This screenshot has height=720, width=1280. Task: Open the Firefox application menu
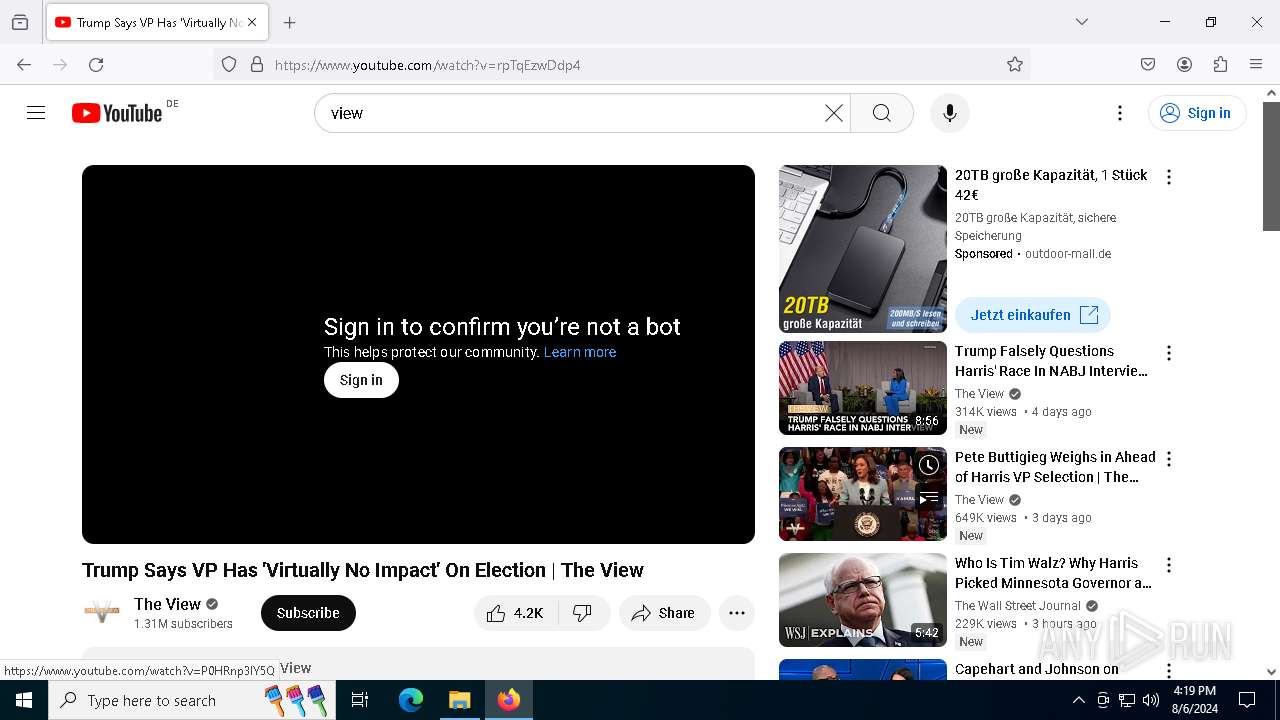(x=1256, y=64)
